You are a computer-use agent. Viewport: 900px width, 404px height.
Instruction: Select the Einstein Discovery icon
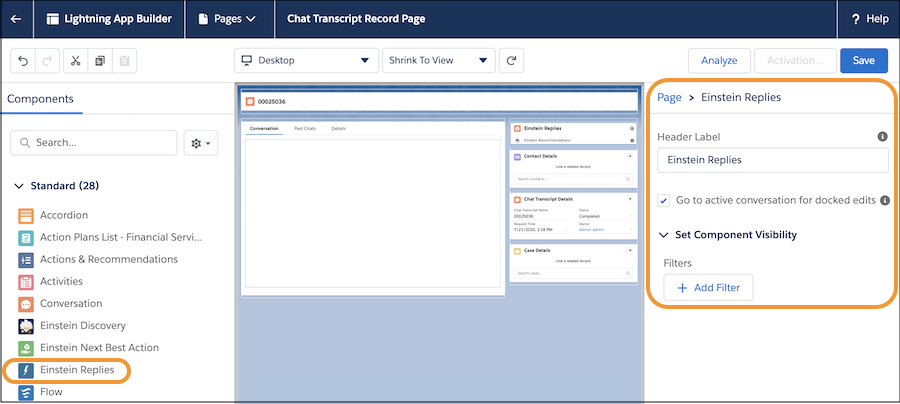pos(26,326)
